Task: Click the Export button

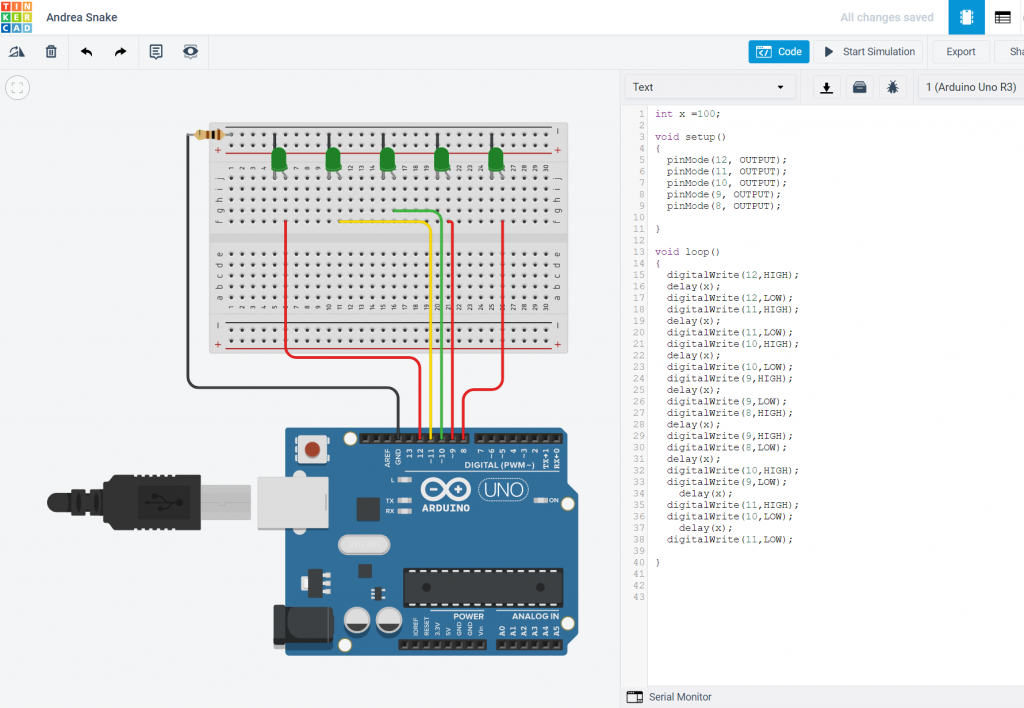Action: click(961, 52)
